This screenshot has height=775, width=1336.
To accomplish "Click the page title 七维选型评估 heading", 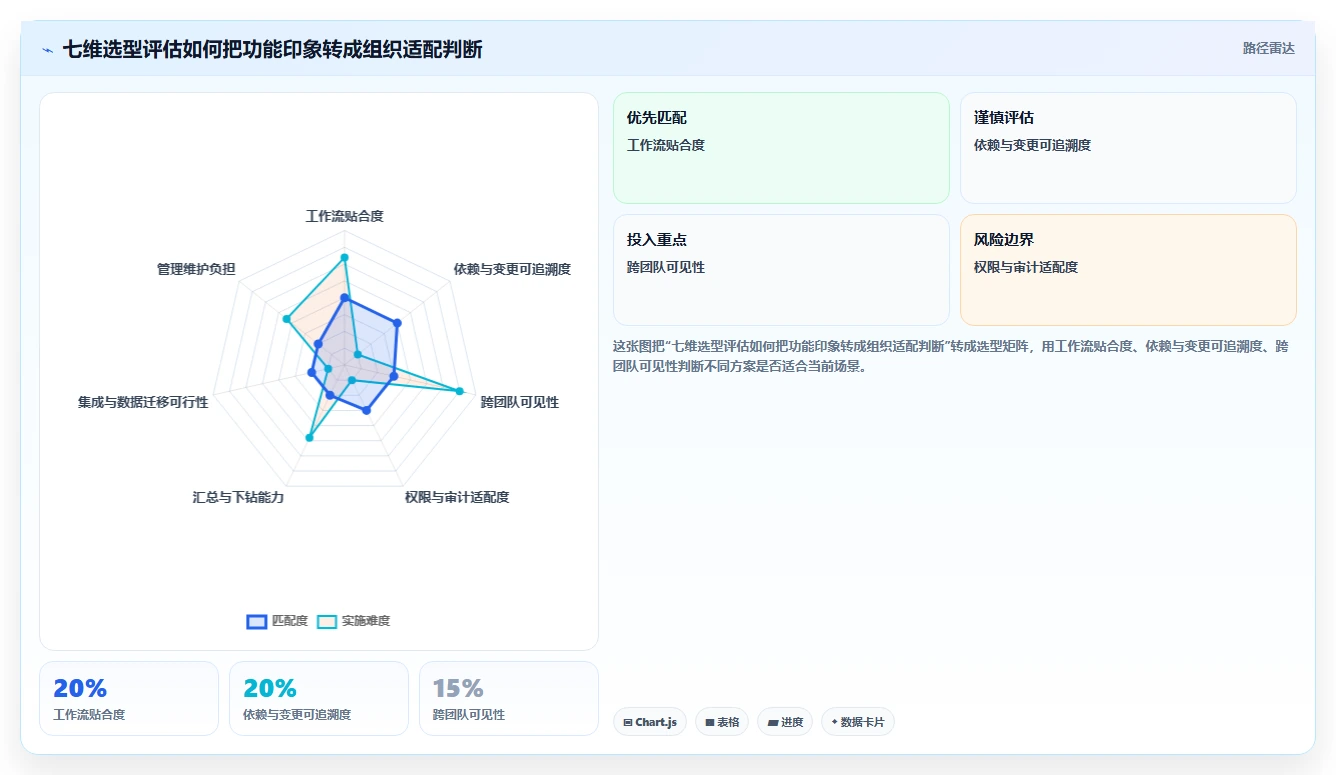I will pyautogui.click(x=272, y=49).
